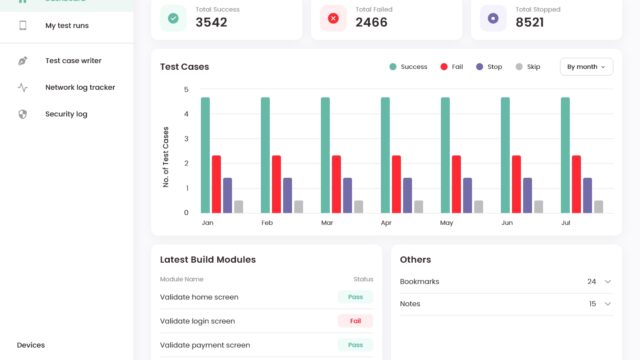Open My test runs in sidebar
This screenshot has width=640, height=360.
67,25
